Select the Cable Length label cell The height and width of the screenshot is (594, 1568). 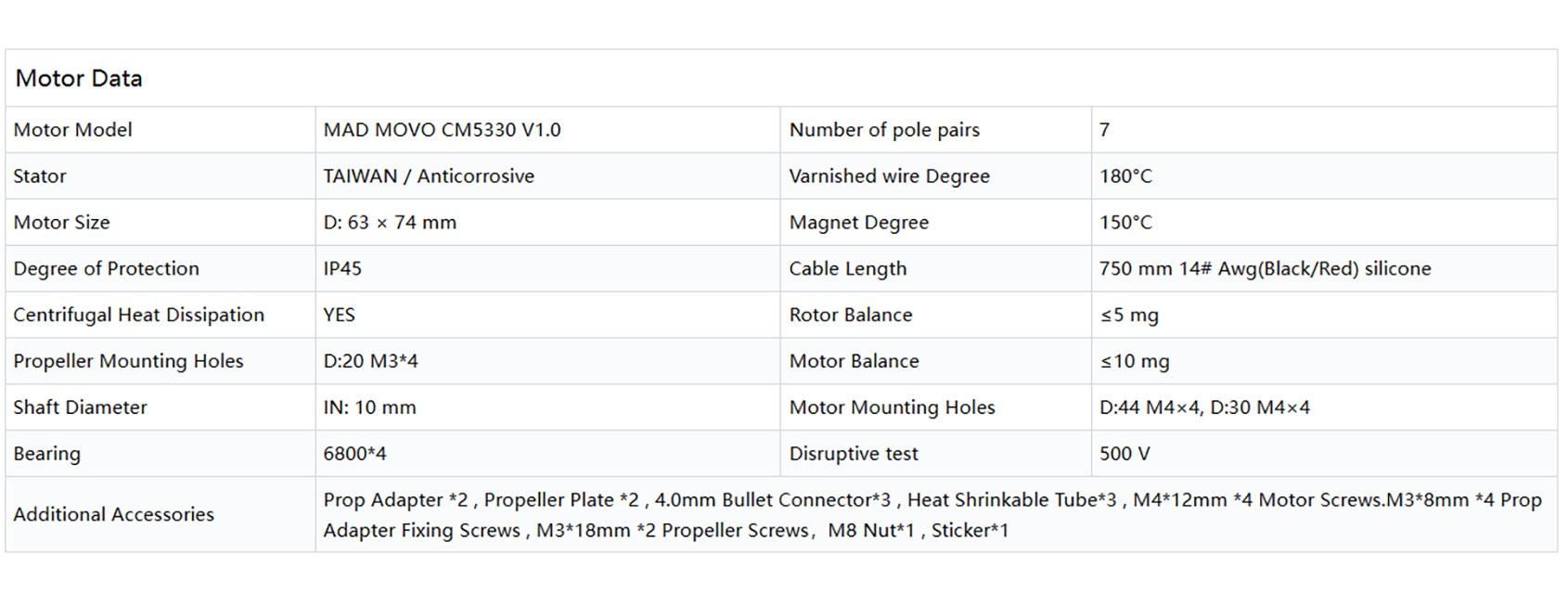coord(848,269)
